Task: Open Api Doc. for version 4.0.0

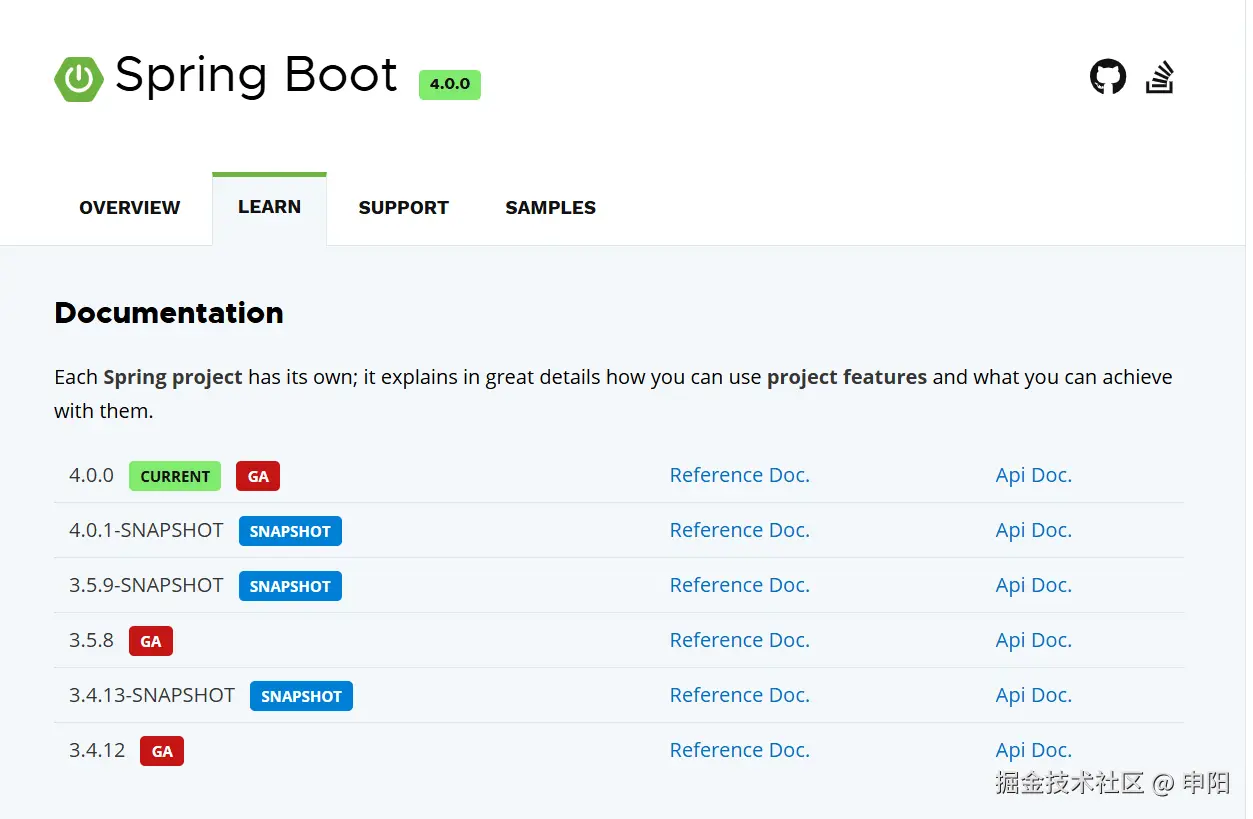Action: (1033, 475)
